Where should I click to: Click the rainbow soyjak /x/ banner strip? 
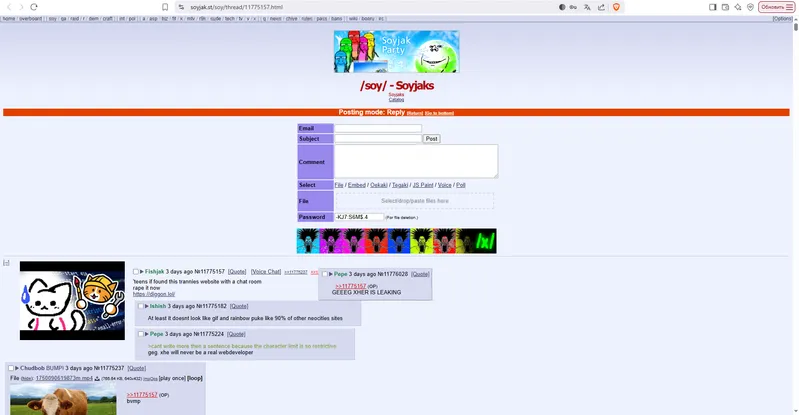(x=396, y=241)
